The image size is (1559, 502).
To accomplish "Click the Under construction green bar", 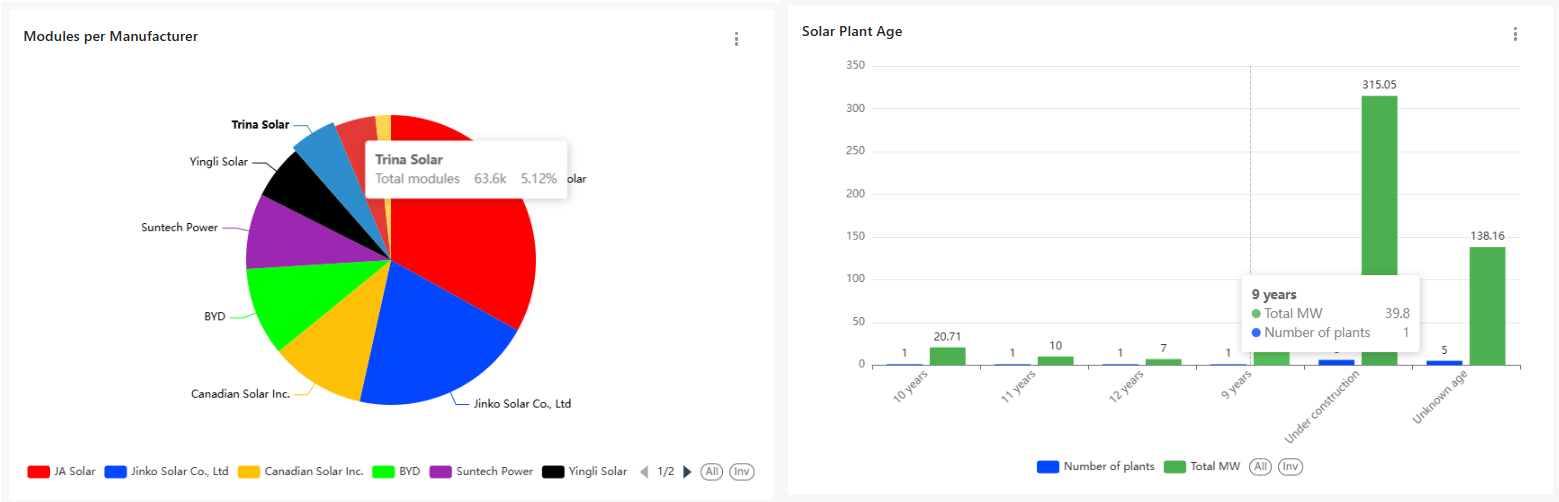I will pos(1379,200).
